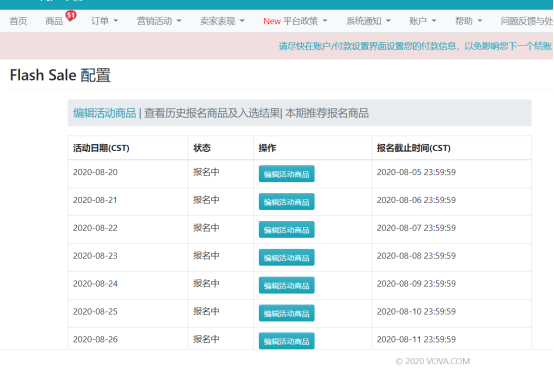Select 报名中 status in 2020-08-20 row
This screenshot has width=554, height=372.
click(x=206, y=172)
